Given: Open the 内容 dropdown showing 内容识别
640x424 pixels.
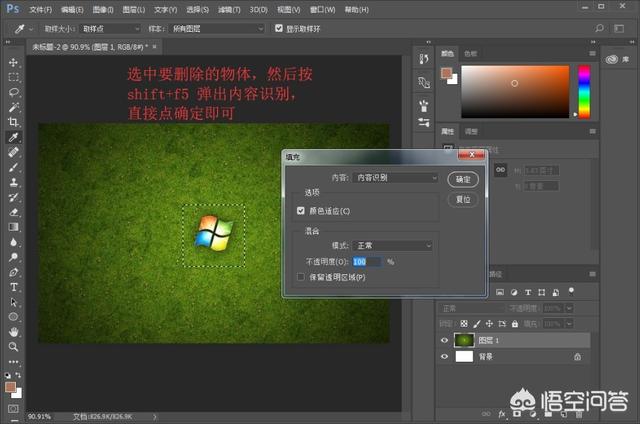Looking at the screenshot, I should (397, 177).
